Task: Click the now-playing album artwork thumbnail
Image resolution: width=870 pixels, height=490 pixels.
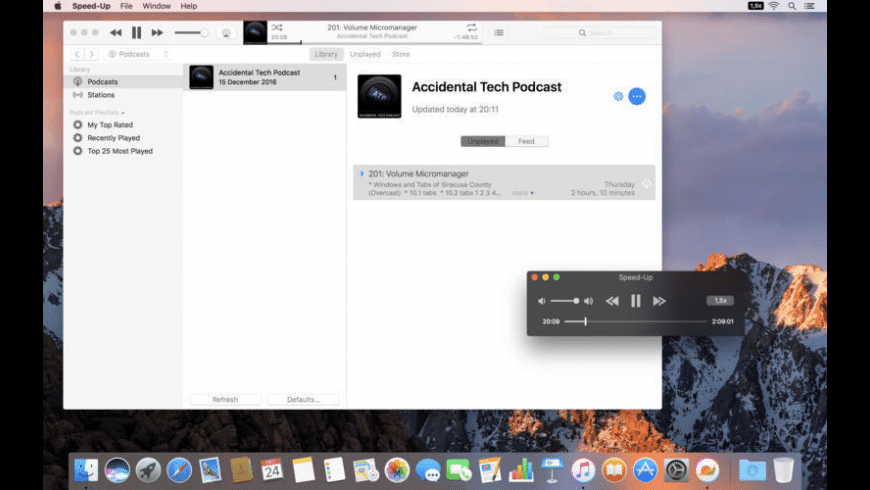Action: [255, 32]
